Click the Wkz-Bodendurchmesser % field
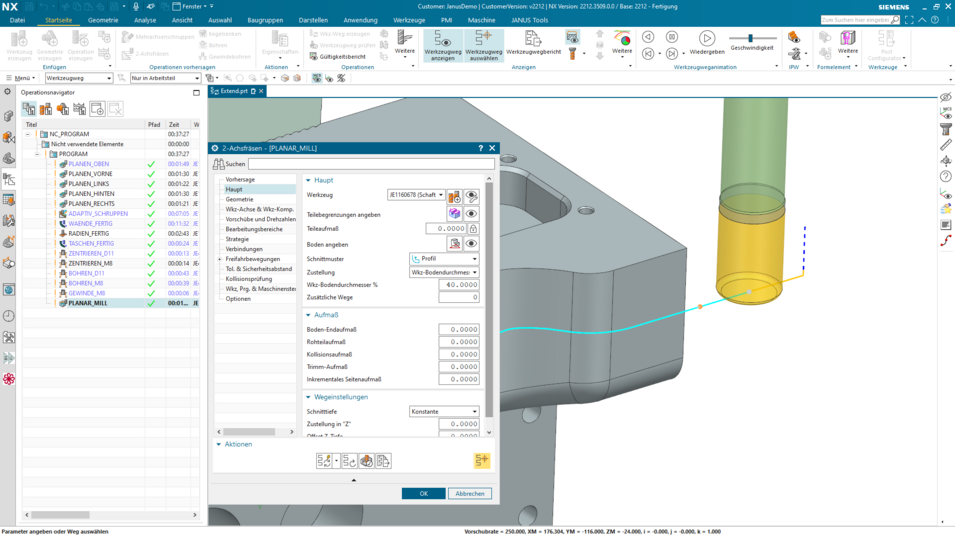 coord(459,285)
